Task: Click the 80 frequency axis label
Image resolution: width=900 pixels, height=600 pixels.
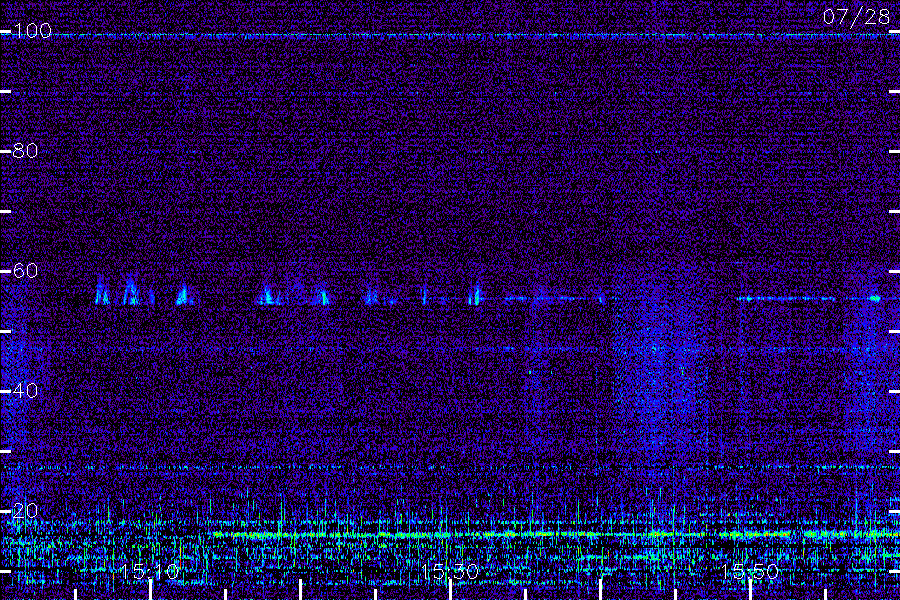Action: (25, 150)
